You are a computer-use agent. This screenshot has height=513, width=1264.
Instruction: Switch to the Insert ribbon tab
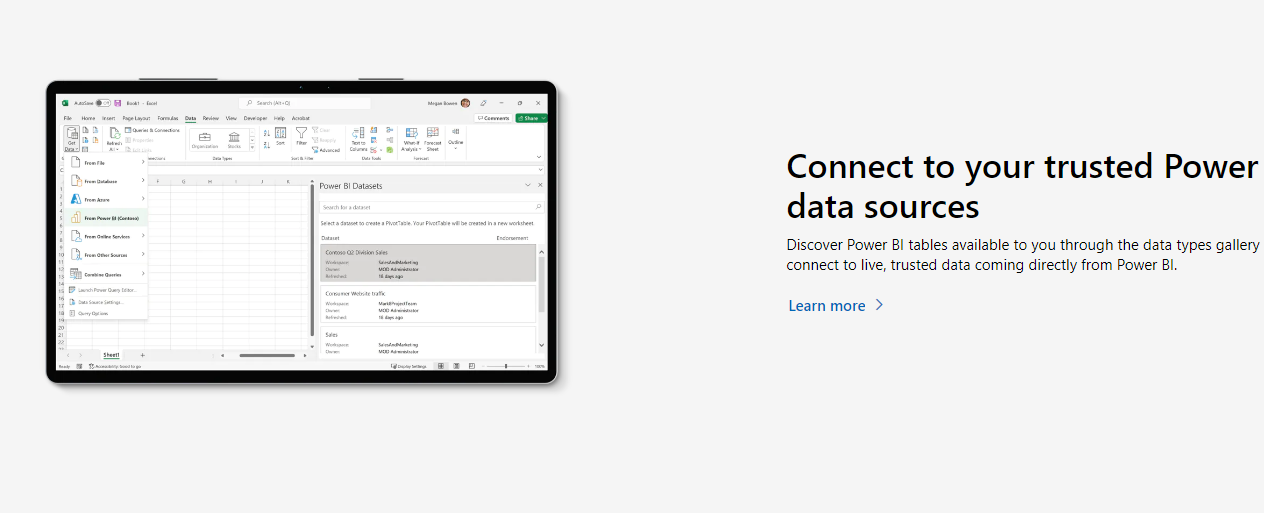pyautogui.click(x=108, y=118)
